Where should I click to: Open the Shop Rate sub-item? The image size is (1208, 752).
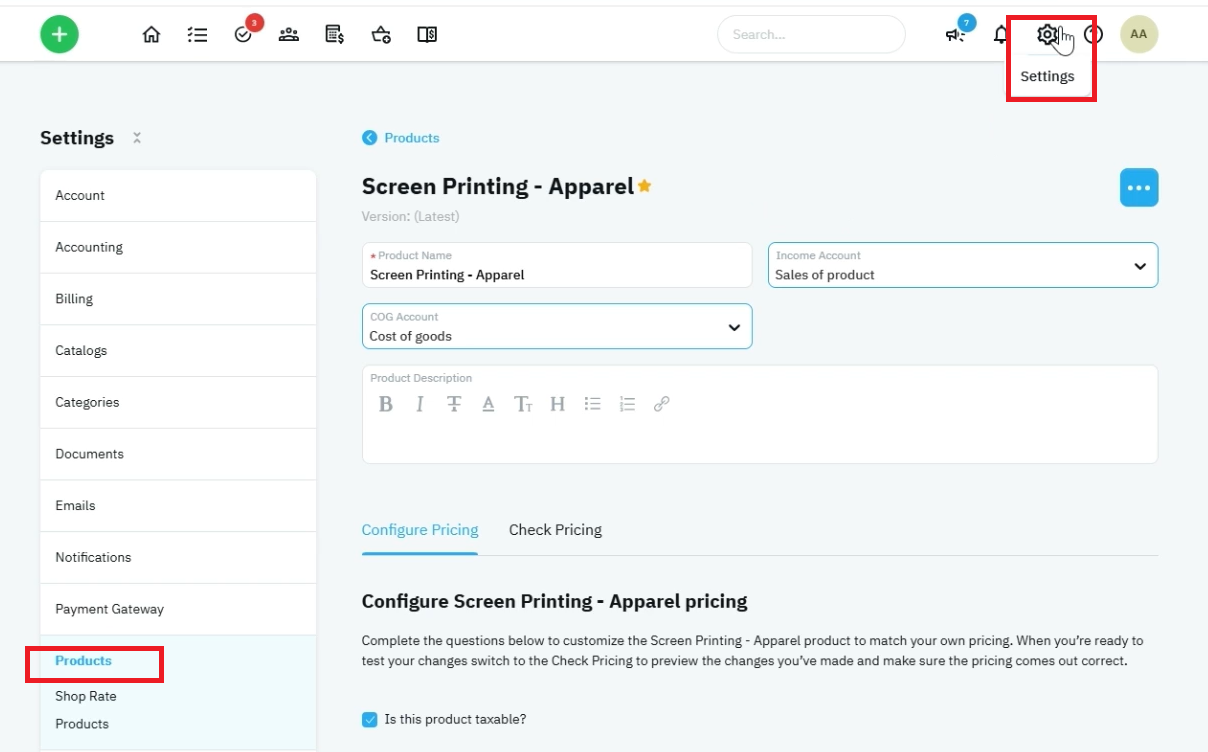[86, 696]
